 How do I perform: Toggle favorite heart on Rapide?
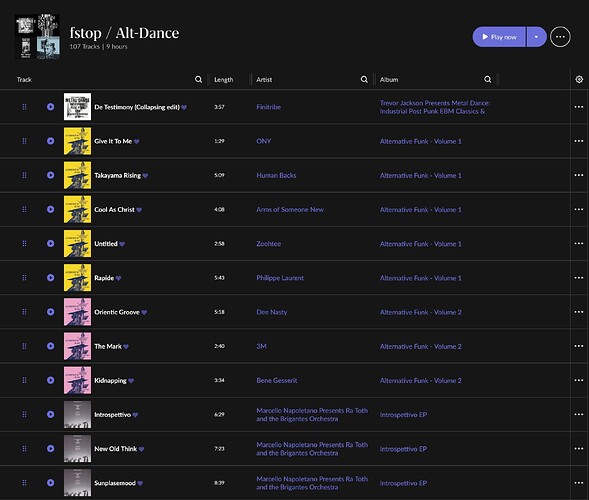119,278
